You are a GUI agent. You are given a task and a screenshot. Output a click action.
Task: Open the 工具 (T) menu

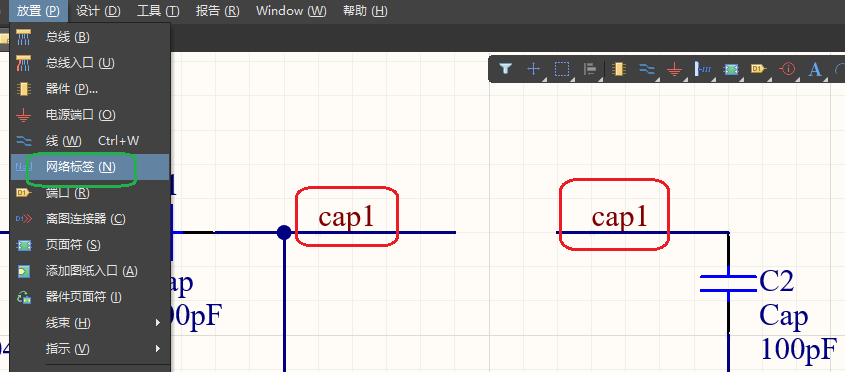158,11
